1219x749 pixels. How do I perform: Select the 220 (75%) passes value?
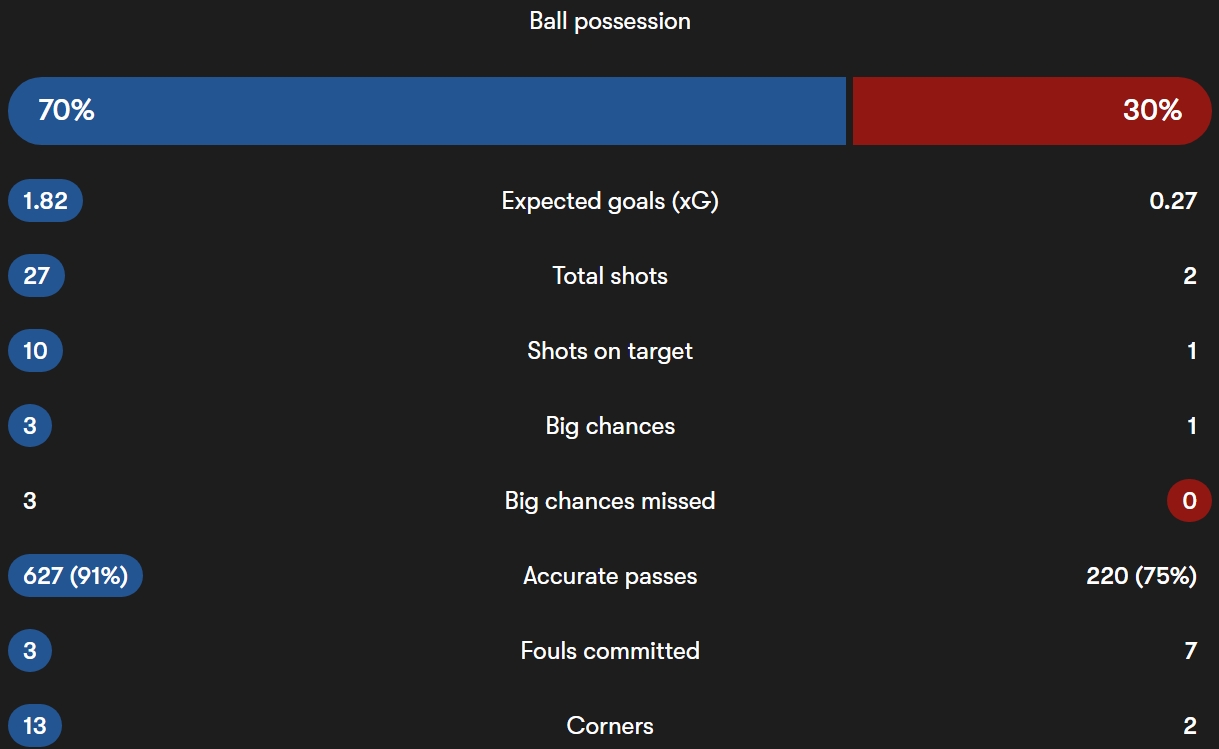pyautogui.click(x=1141, y=576)
